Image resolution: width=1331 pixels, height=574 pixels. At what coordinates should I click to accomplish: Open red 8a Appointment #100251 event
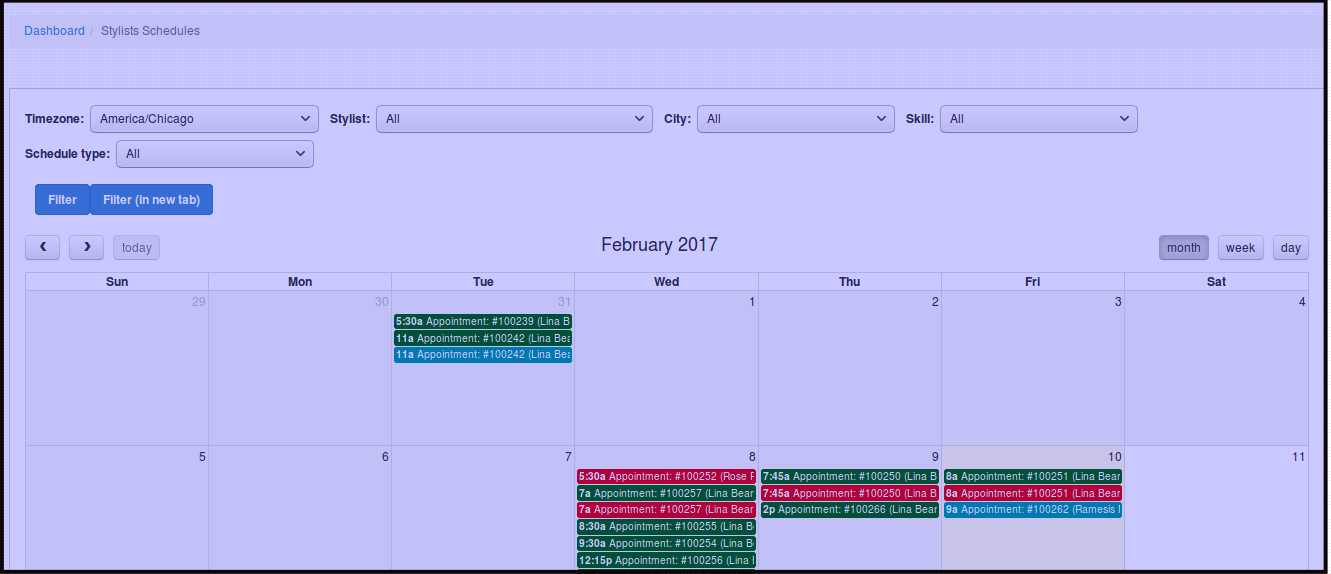[1033, 493]
